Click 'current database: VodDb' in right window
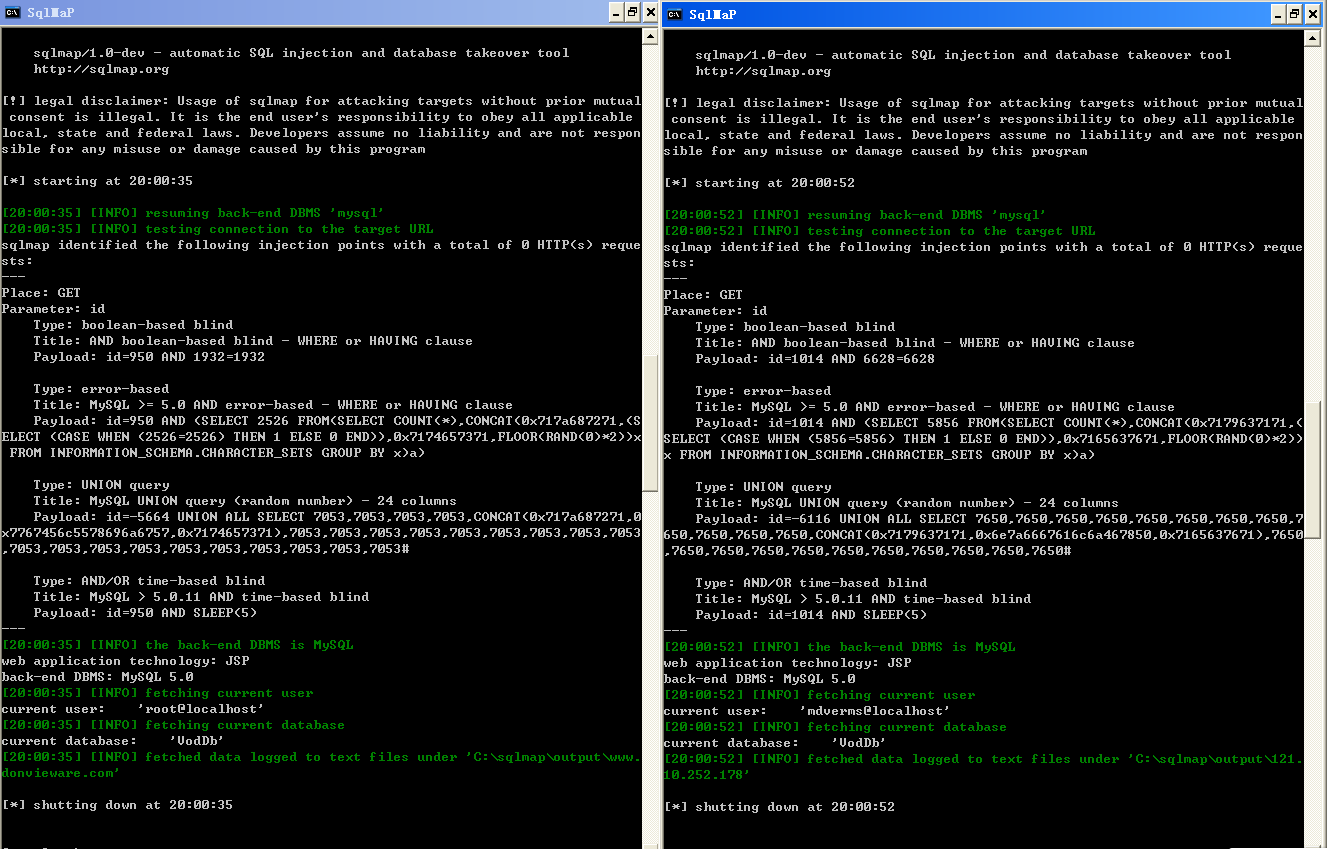1327x849 pixels. pos(775,743)
